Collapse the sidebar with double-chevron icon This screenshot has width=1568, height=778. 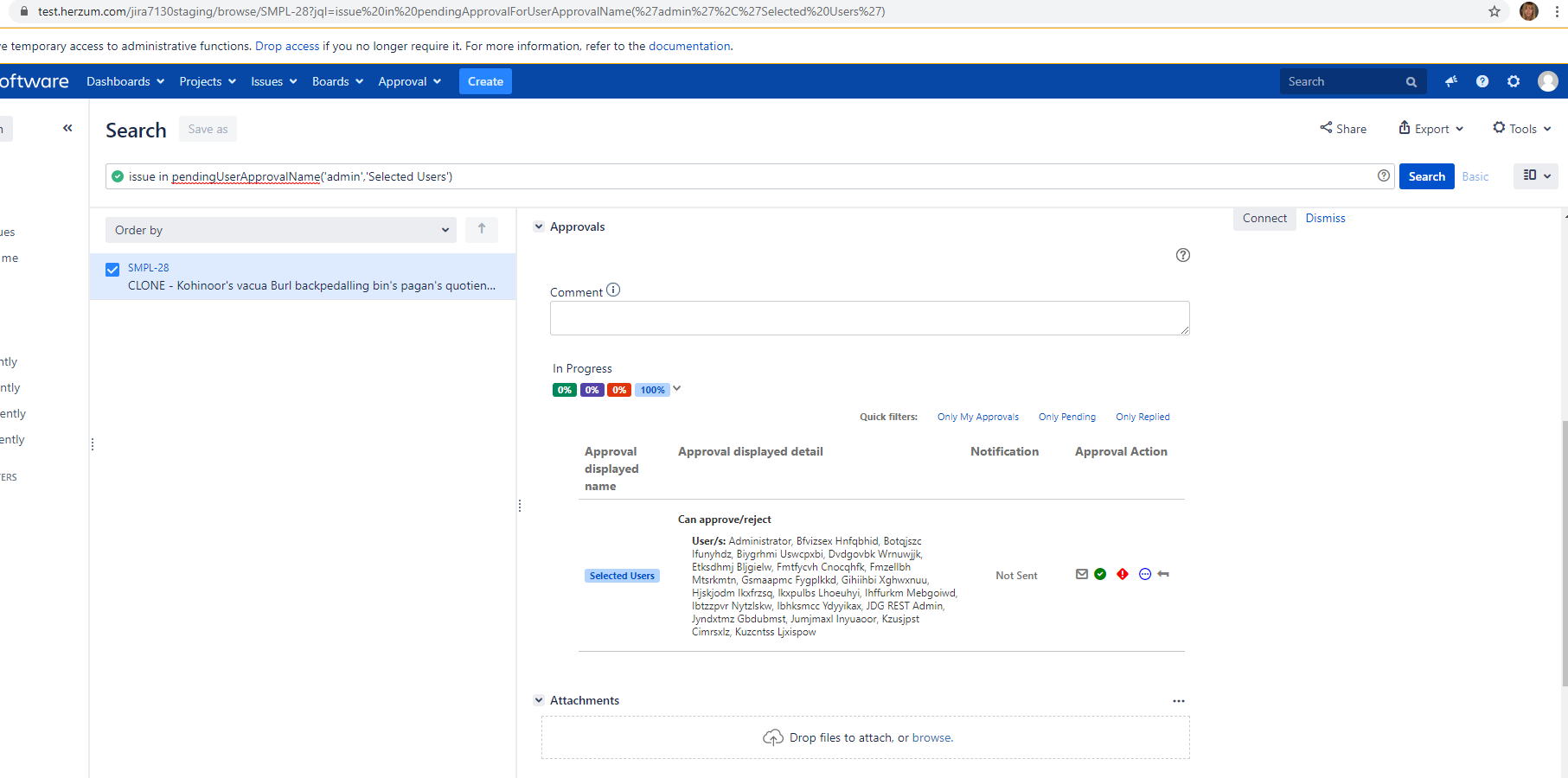point(67,128)
